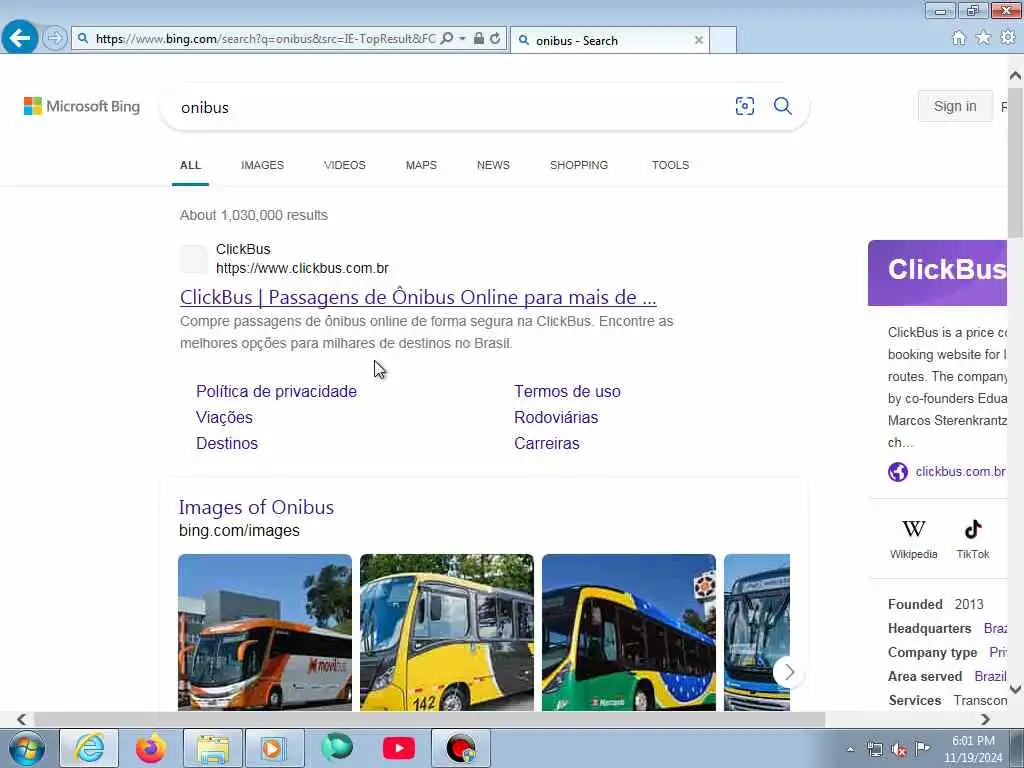This screenshot has width=1024, height=768.
Task: Launch Firefox from the taskbar
Action: [x=151, y=748]
